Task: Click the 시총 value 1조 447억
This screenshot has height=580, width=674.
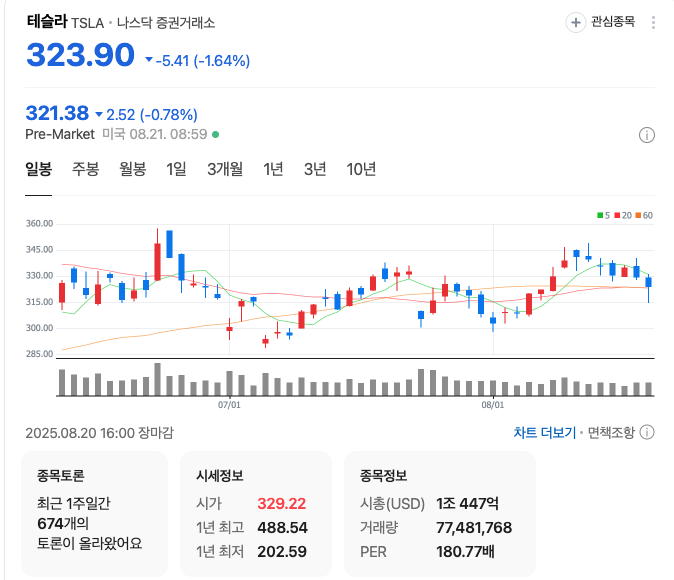Action: coord(467,503)
